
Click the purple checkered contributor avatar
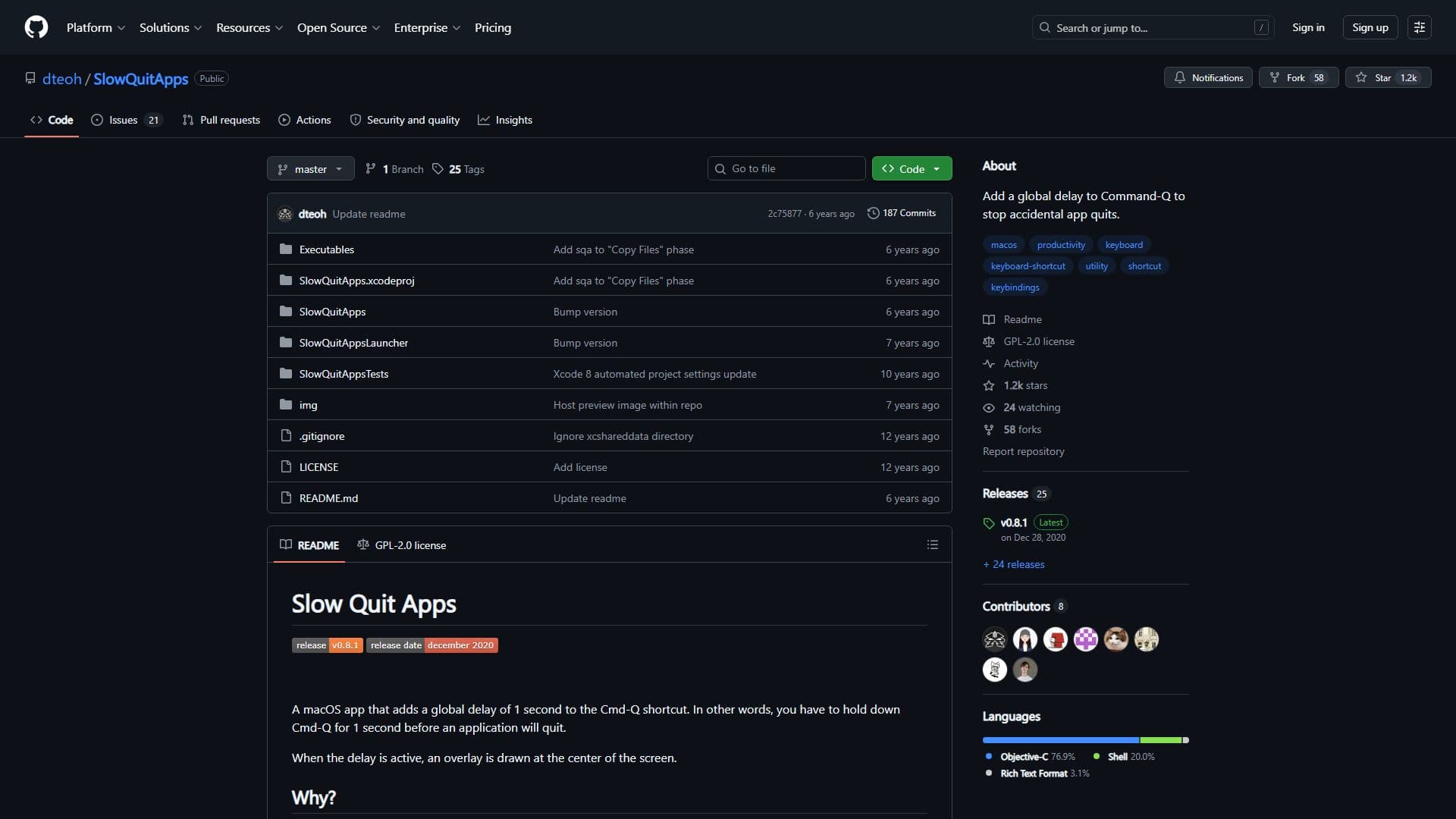click(x=1086, y=639)
